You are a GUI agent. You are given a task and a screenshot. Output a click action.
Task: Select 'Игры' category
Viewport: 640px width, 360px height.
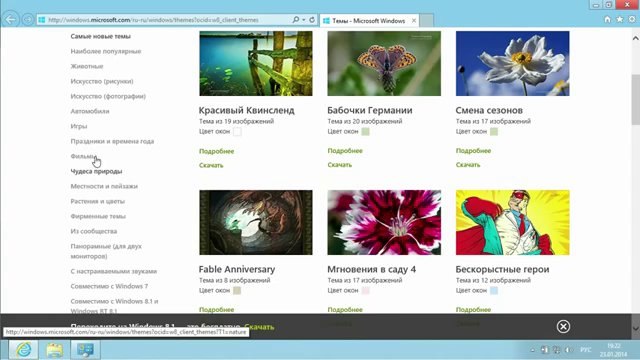(x=79, y=126)
